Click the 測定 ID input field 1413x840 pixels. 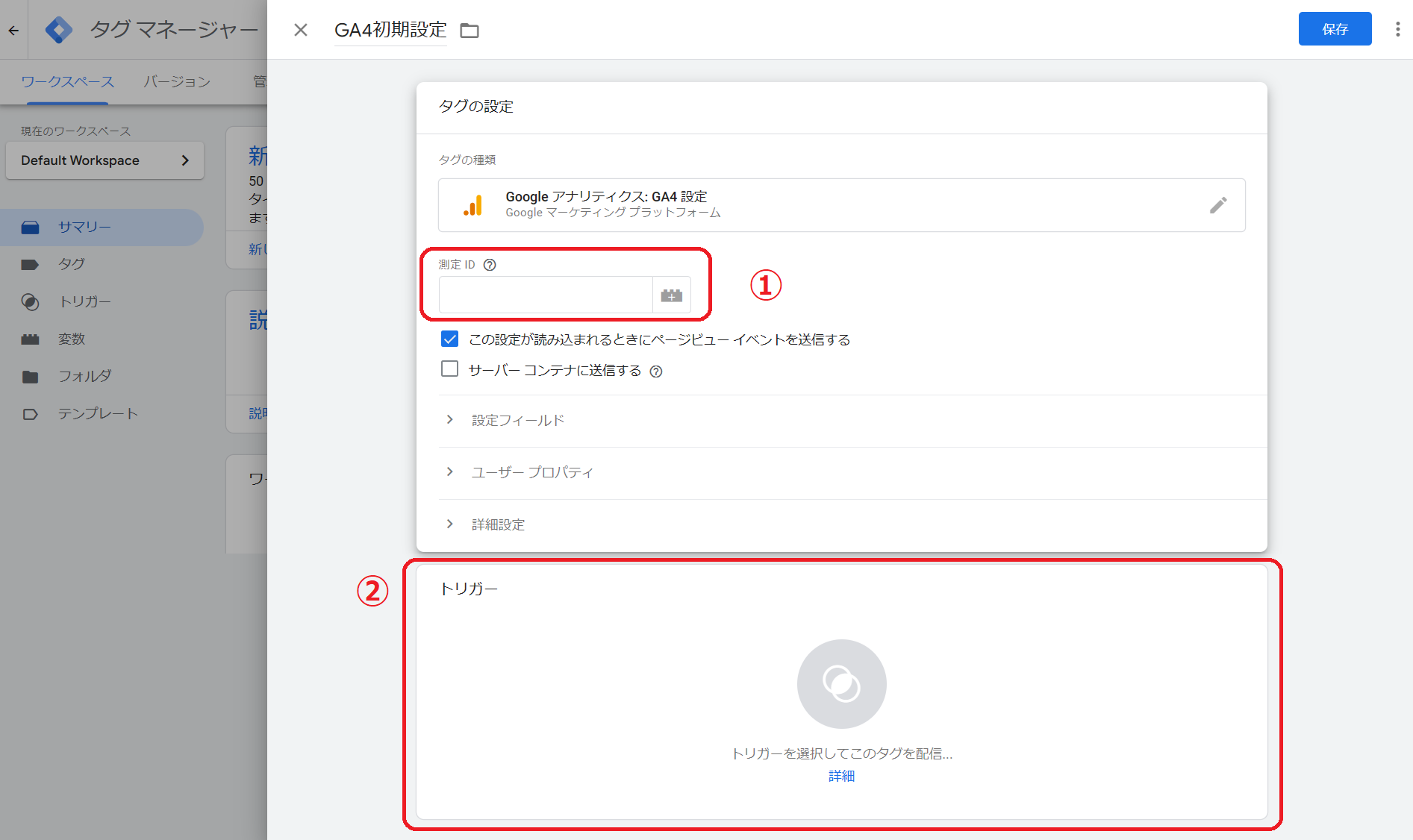point(546,295)
